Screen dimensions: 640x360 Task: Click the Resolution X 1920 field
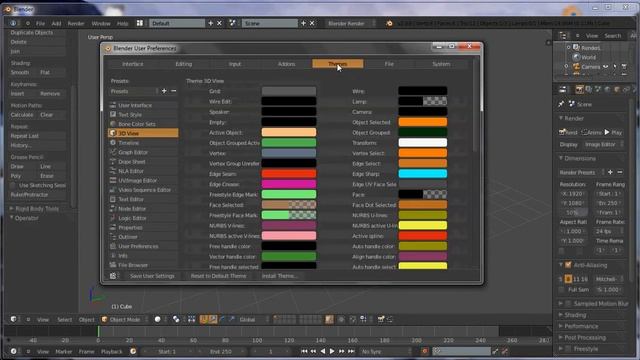click(573, 194)
